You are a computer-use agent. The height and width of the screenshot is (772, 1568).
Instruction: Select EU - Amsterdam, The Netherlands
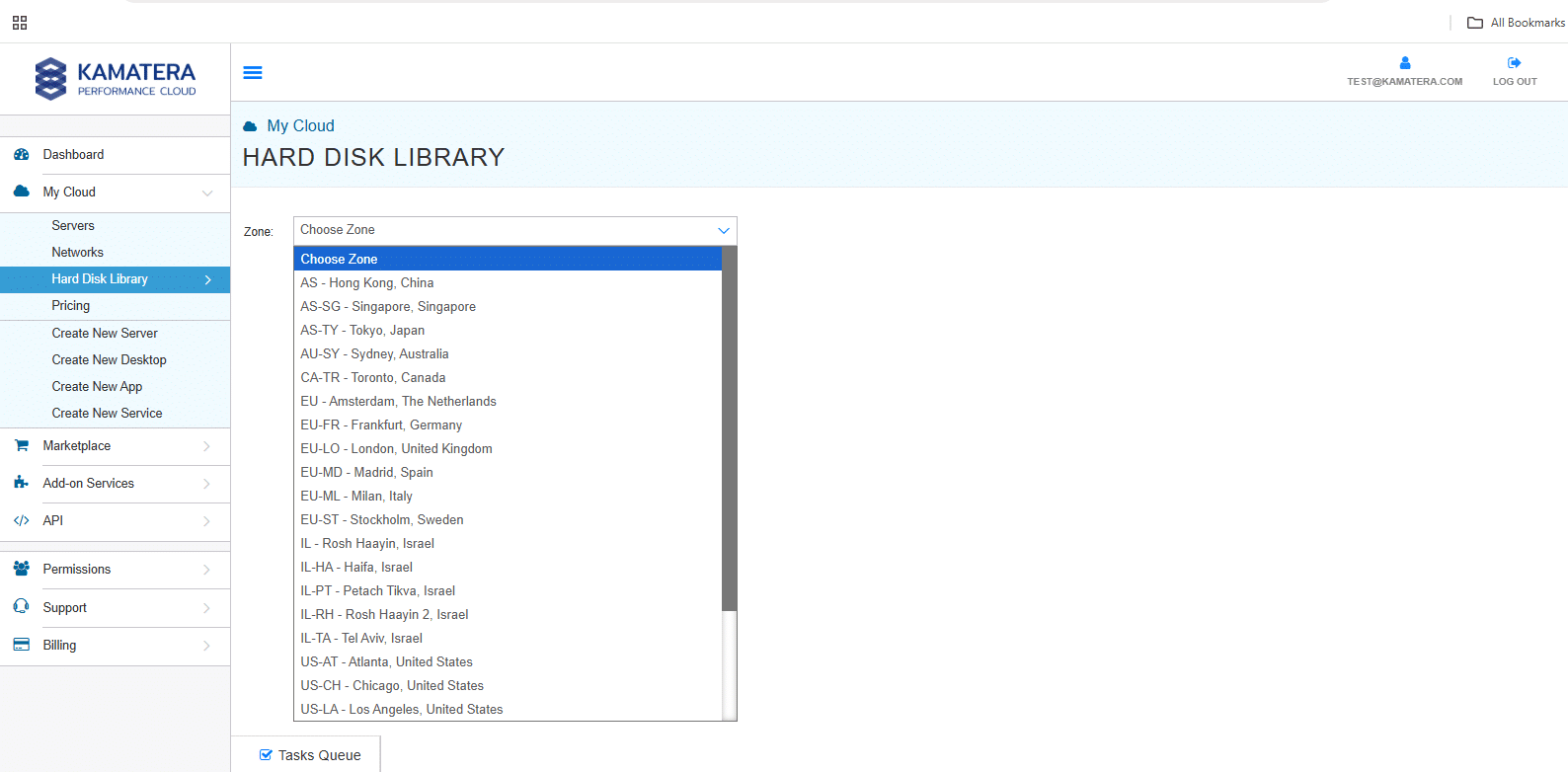(x=508, y=401)
